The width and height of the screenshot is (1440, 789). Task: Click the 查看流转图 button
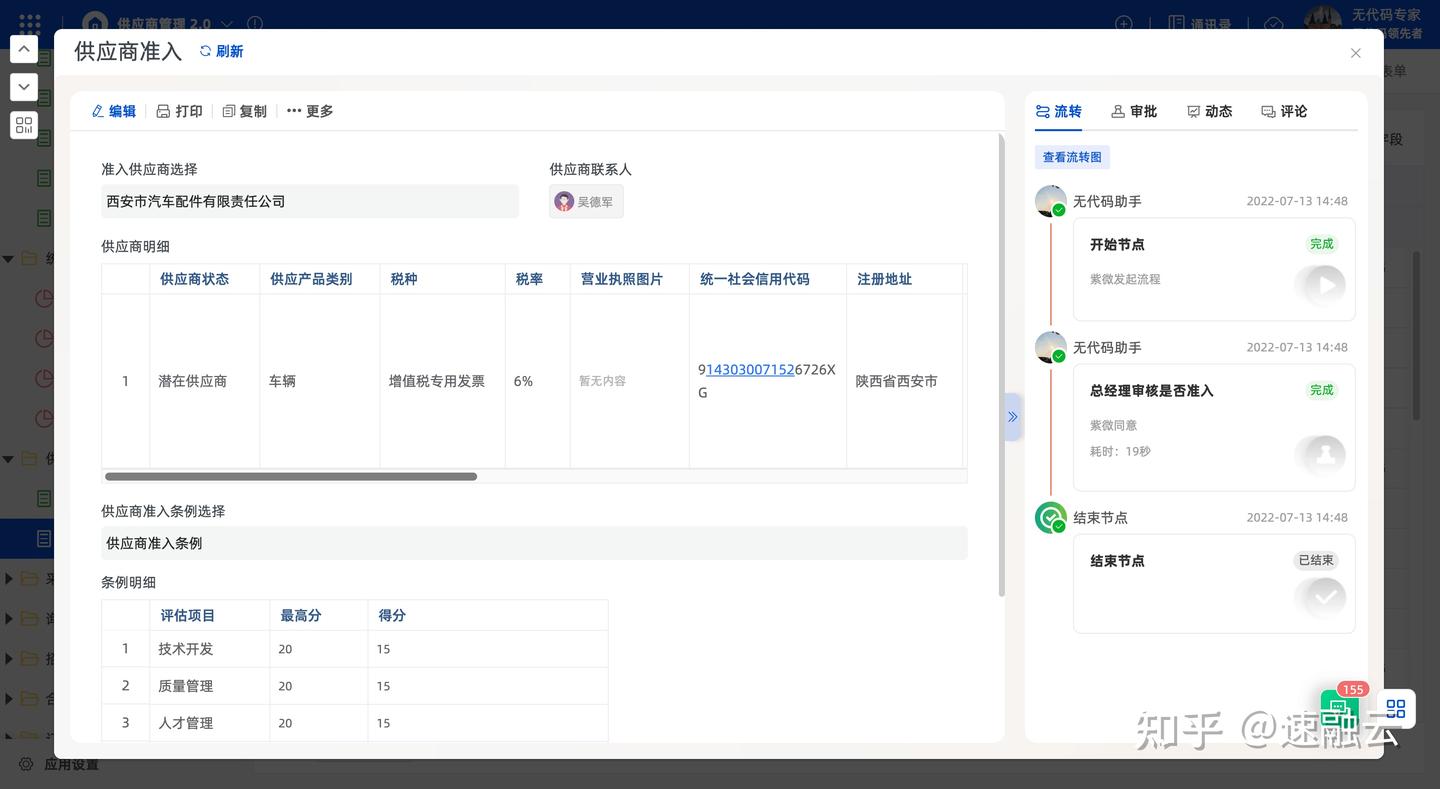(1072, 157)
